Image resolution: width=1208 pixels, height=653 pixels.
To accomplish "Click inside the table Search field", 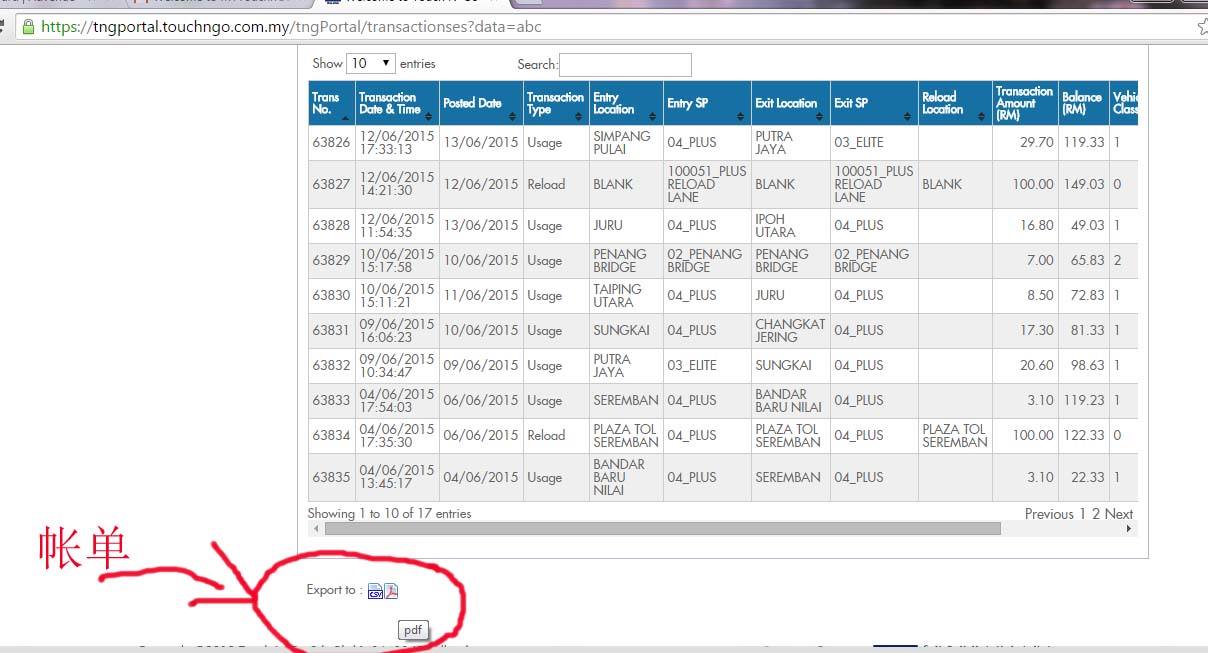I will point(625,64).
